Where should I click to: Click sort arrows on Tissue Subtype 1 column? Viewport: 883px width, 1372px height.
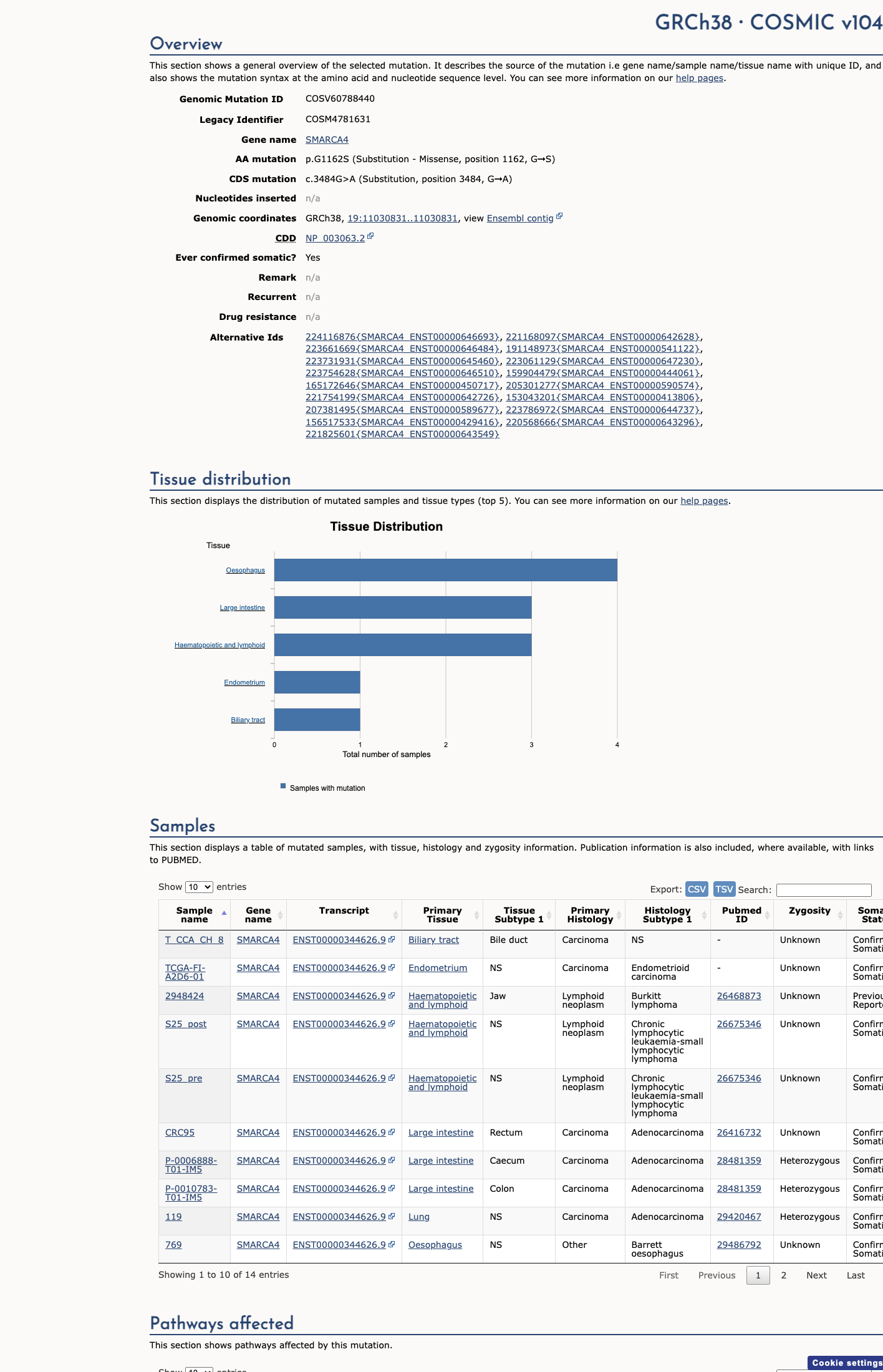tap(549, 915)
